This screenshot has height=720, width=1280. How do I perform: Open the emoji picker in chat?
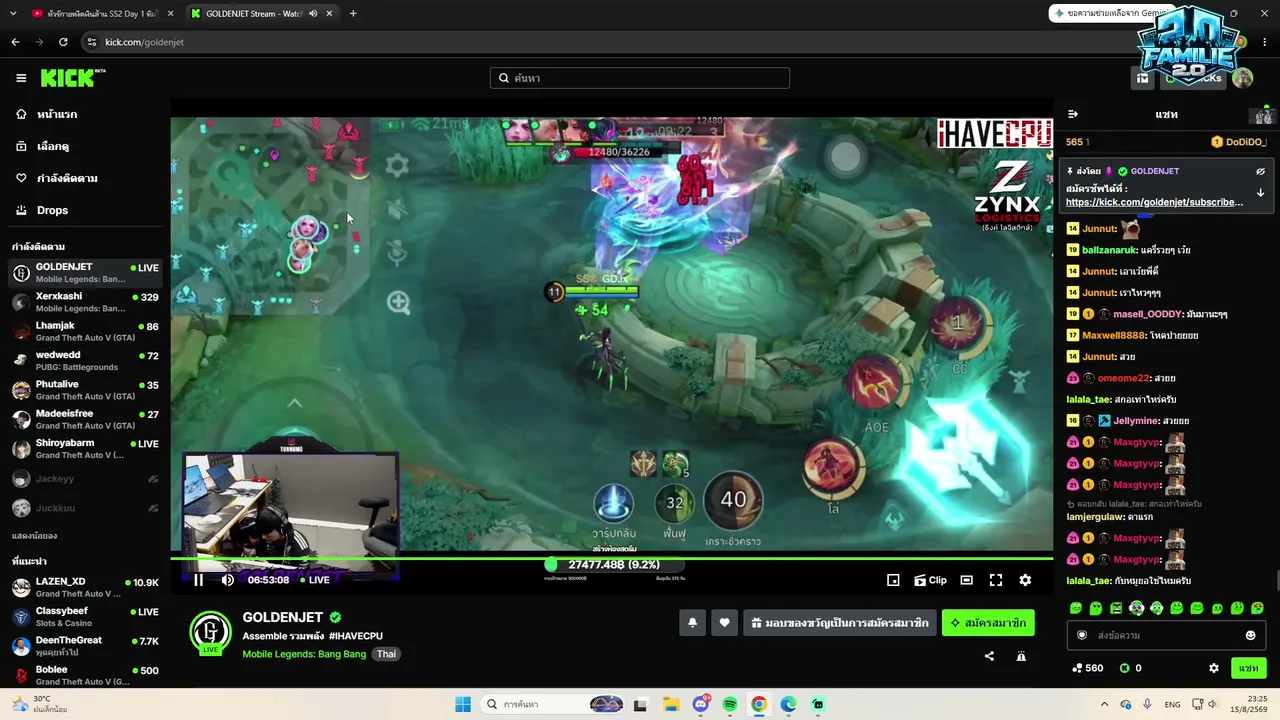(1250, 635)
